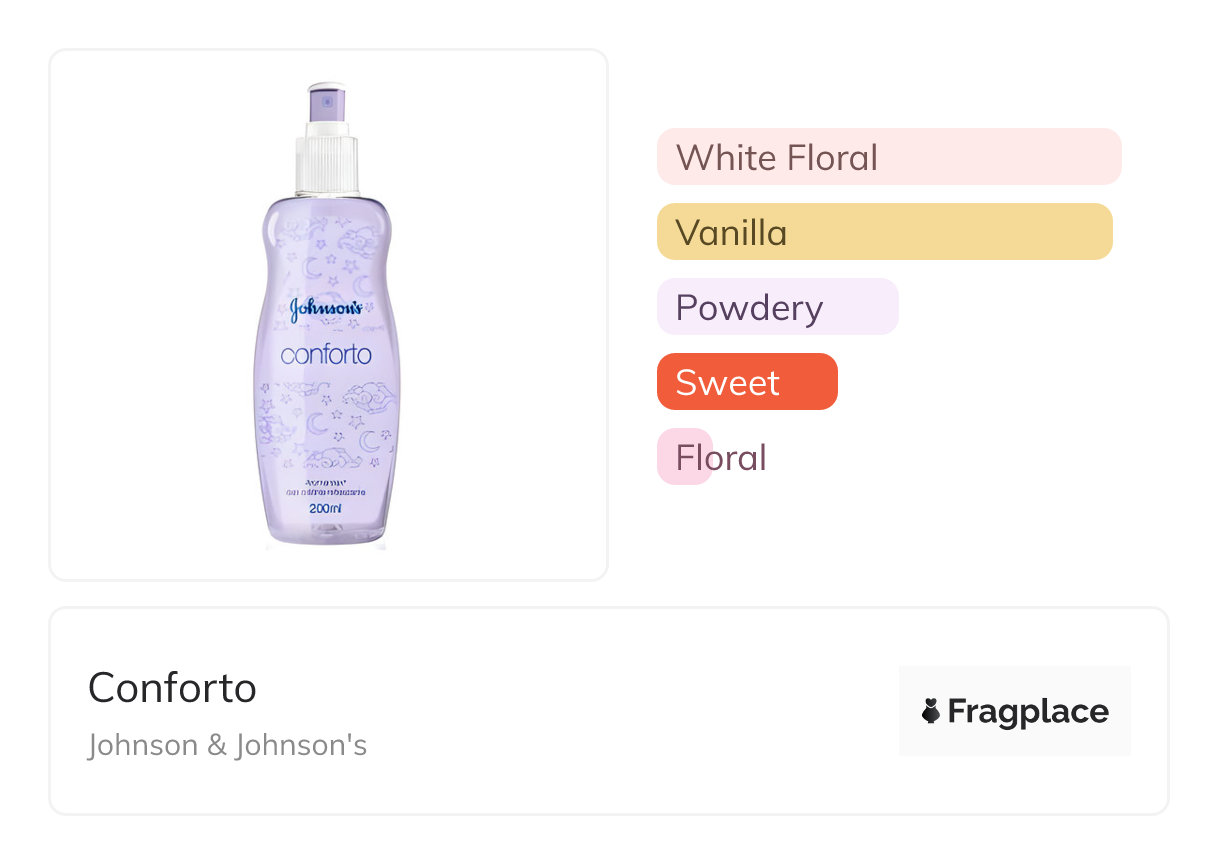Open the Johnson & Johnson's brand link
1218x864 pixels.
pyautogui.click(x=227, y=746)
